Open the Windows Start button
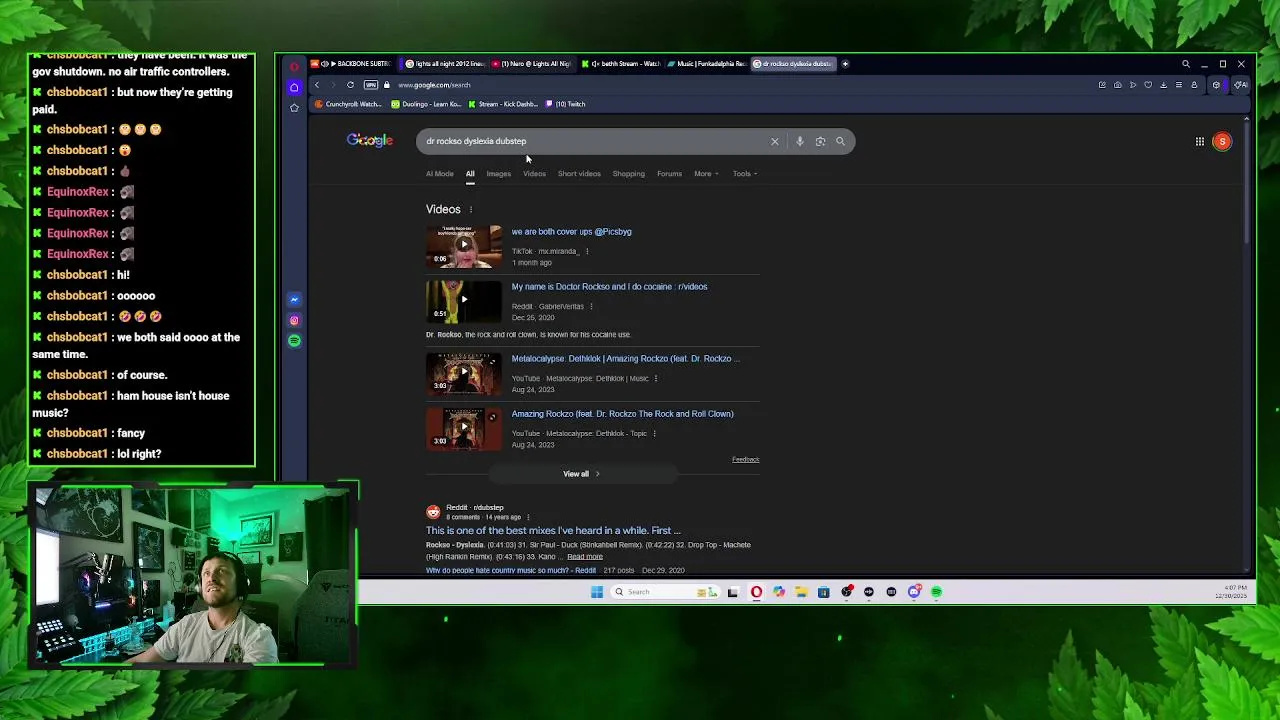 tap(597, 592)
